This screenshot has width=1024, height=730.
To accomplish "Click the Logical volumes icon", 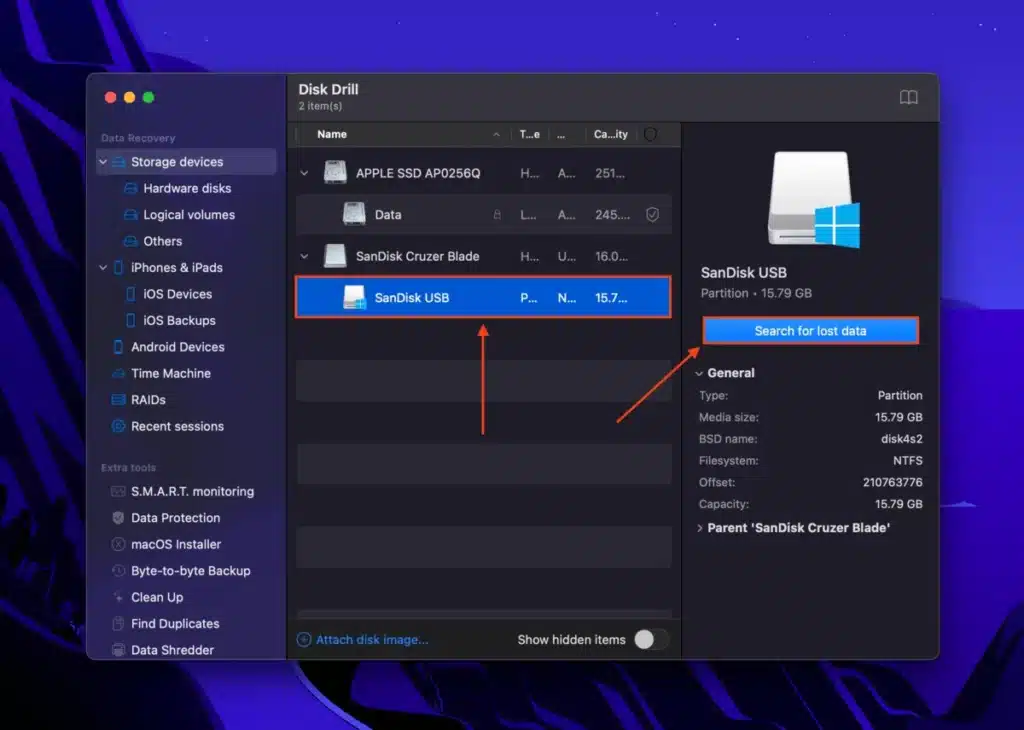I will [x=131, y=215].
